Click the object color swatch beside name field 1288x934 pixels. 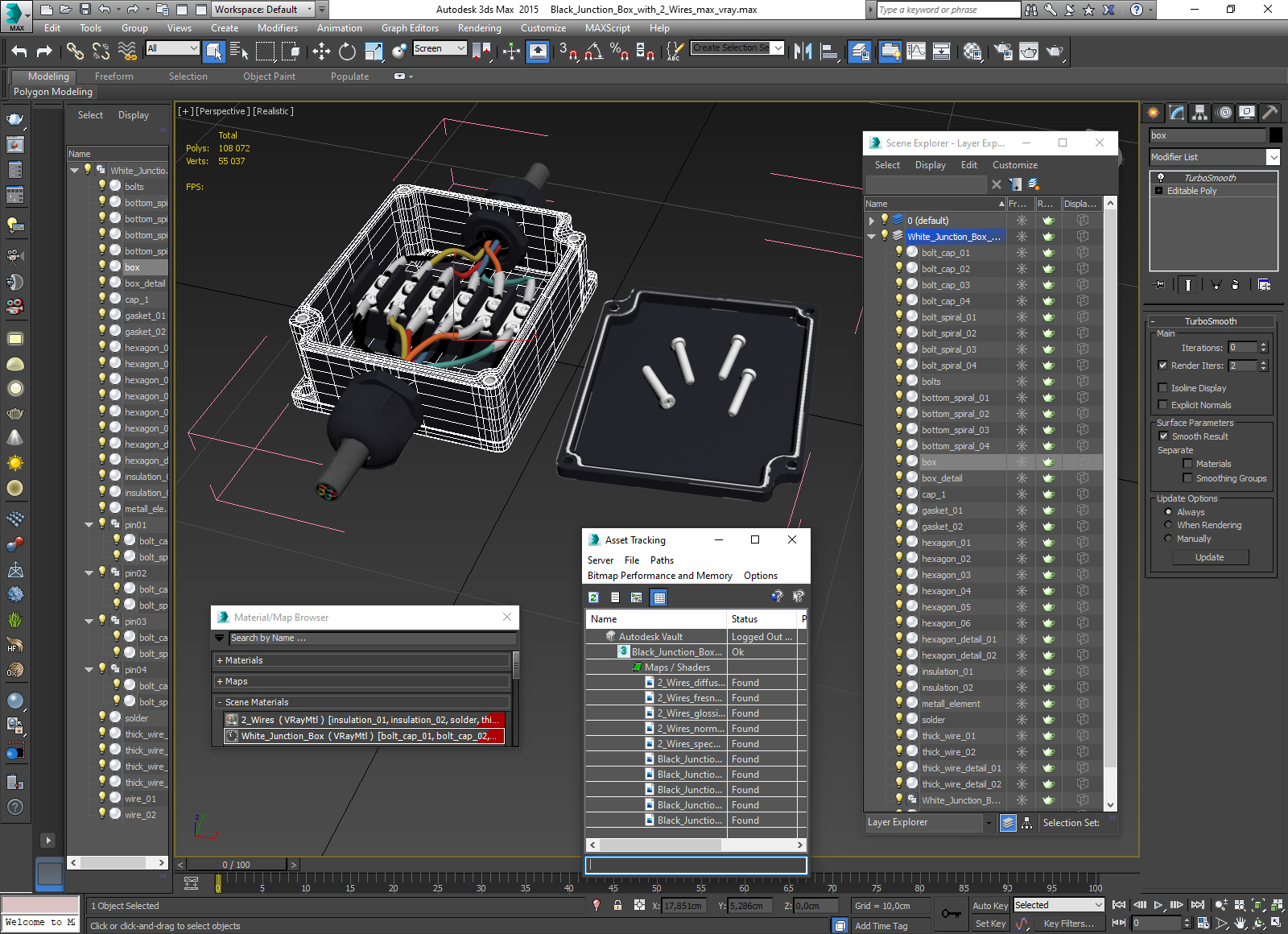tap(1275, 135)
